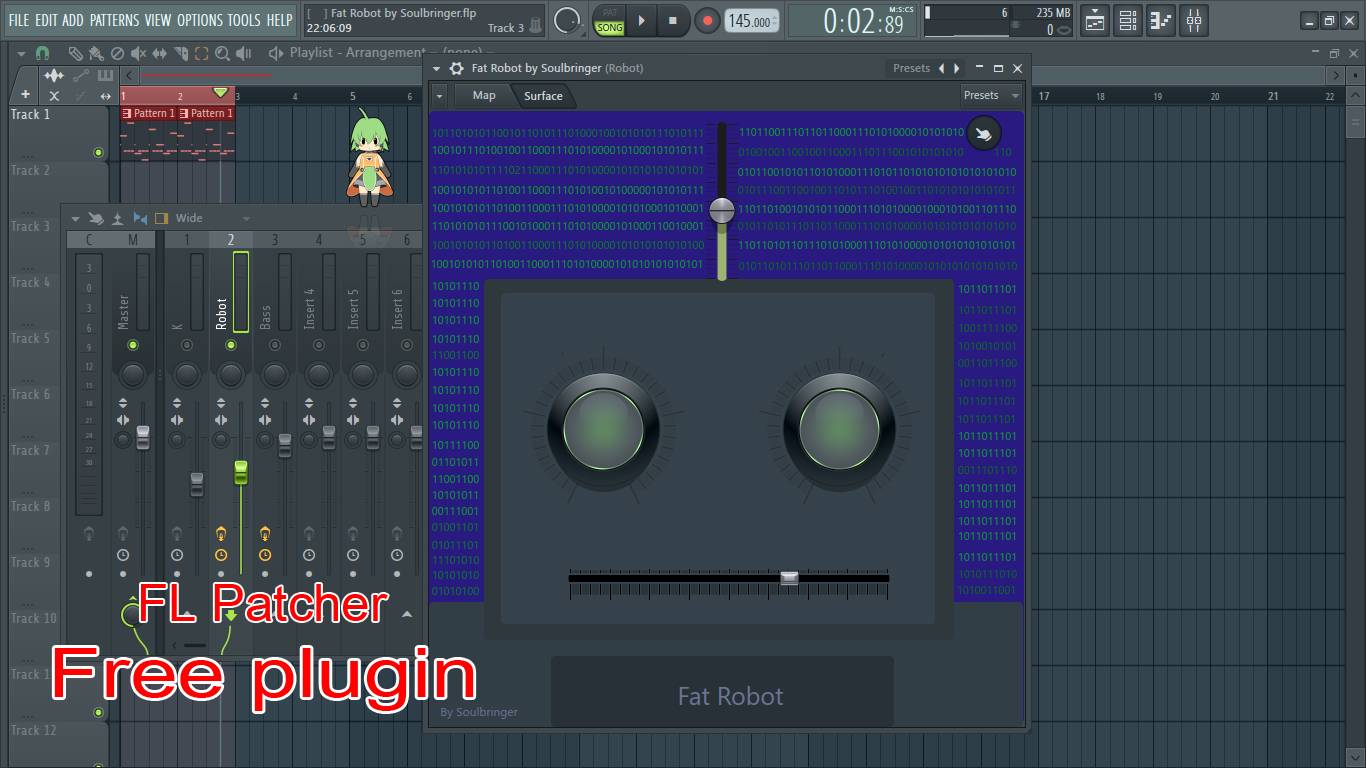Select the Slip tool in the playlist toolbar
Viewport: 1366px width, 768px height.
[x=160, y=53]
